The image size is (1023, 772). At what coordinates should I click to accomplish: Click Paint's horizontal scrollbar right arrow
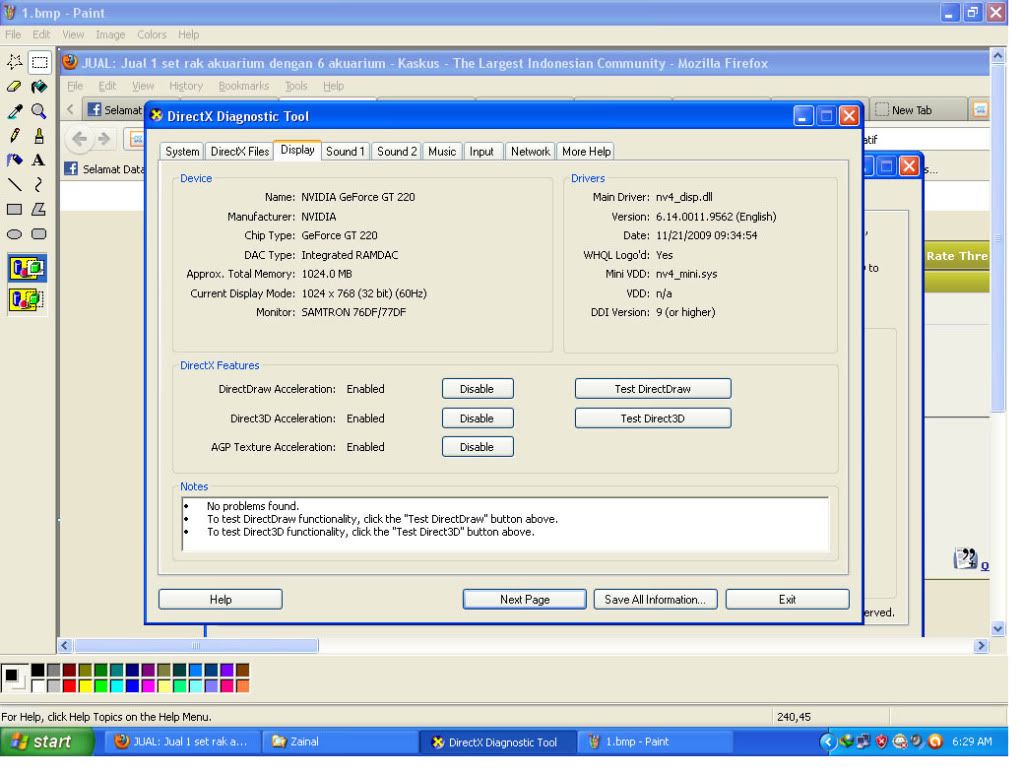(981, 645)
